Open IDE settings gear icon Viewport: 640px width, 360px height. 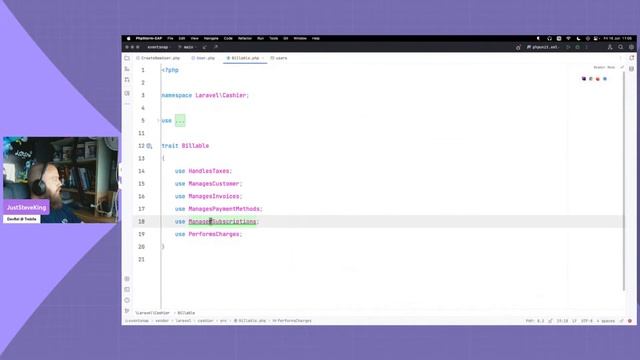tap(631, 47)
